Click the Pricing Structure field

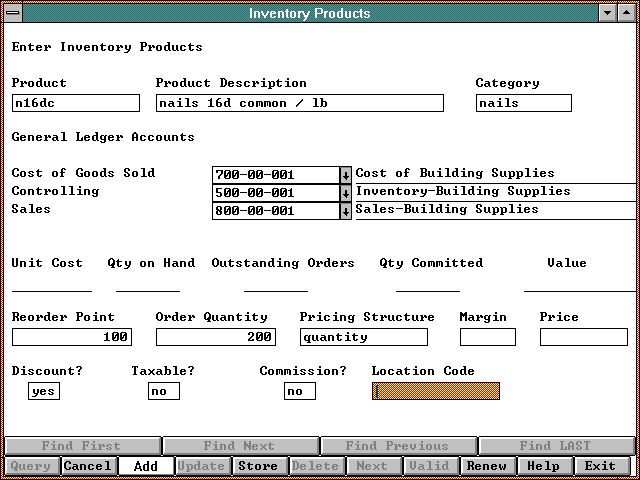pyautogui.click(x=363, y=337)
